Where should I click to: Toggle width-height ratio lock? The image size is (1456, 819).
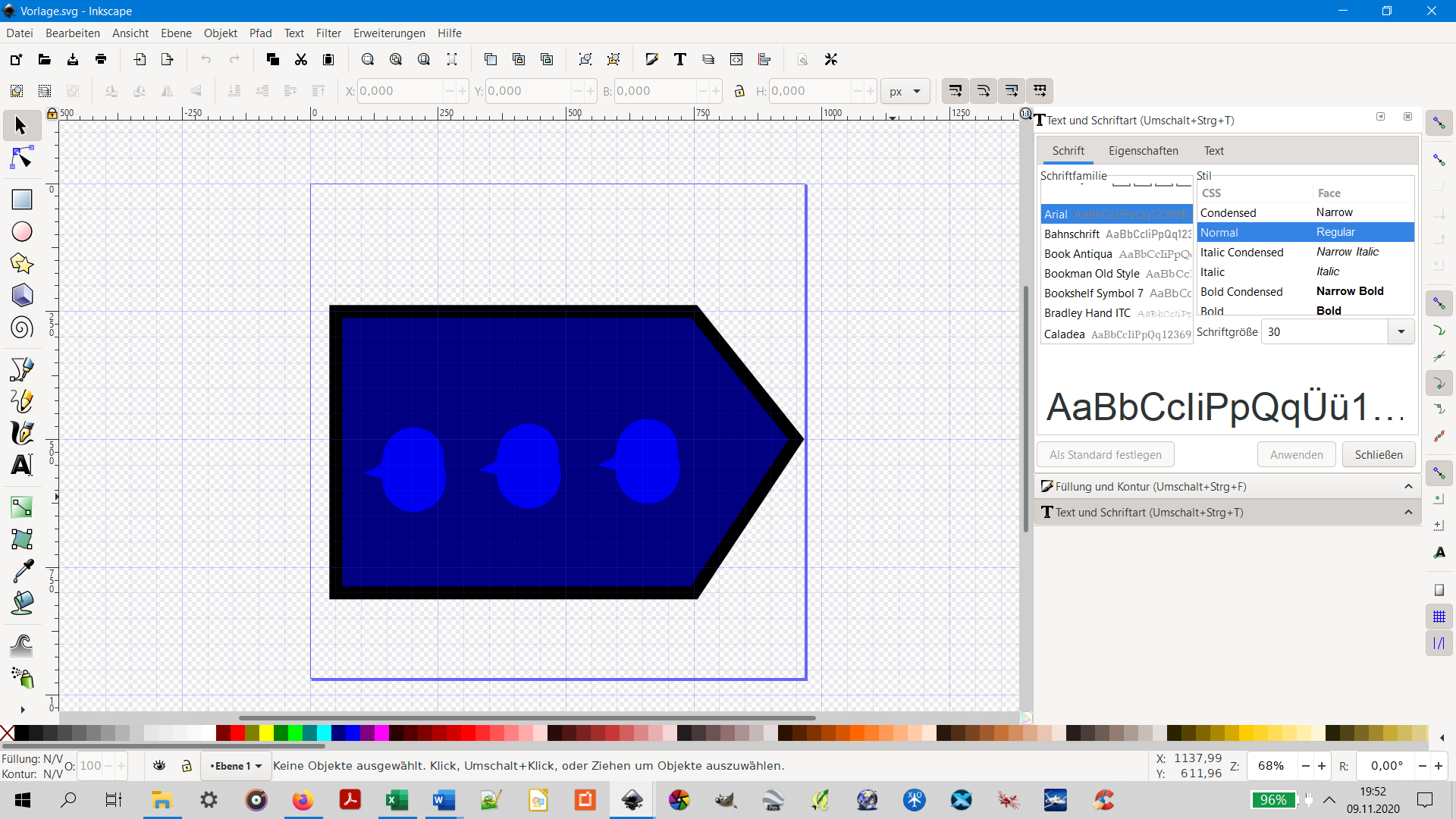tap(739, 91)
